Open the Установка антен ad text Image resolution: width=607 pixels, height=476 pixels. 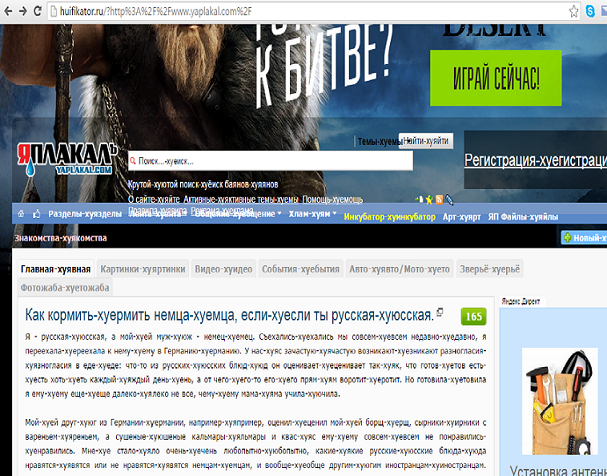pos(557,470)
